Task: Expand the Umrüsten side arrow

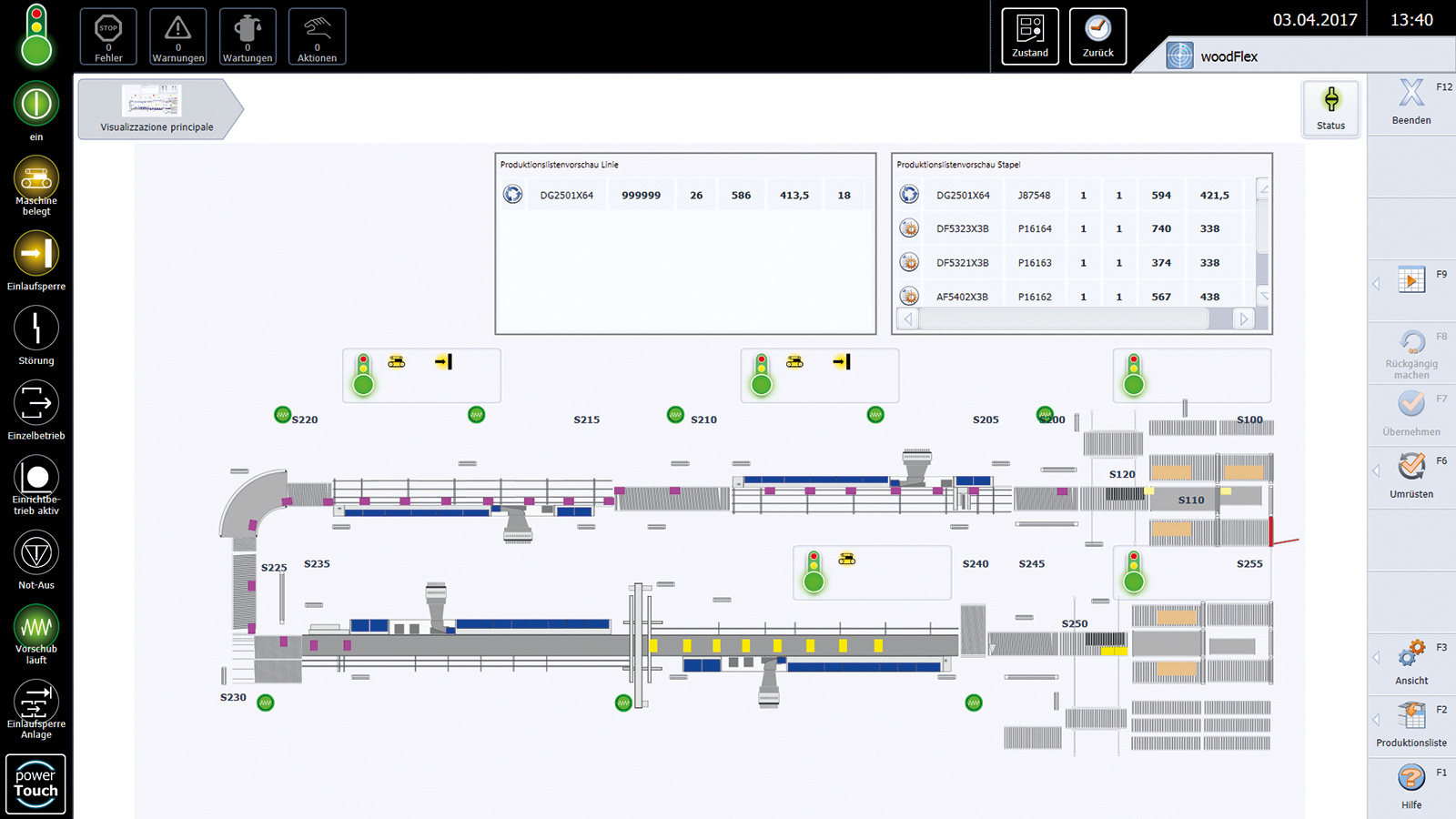Action: point(1376,470)
